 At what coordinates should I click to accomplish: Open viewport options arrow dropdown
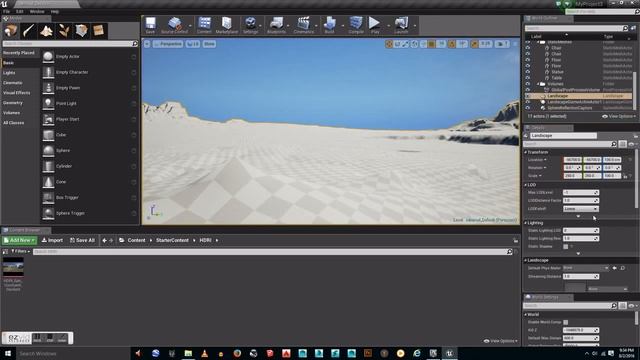[147, 44]
